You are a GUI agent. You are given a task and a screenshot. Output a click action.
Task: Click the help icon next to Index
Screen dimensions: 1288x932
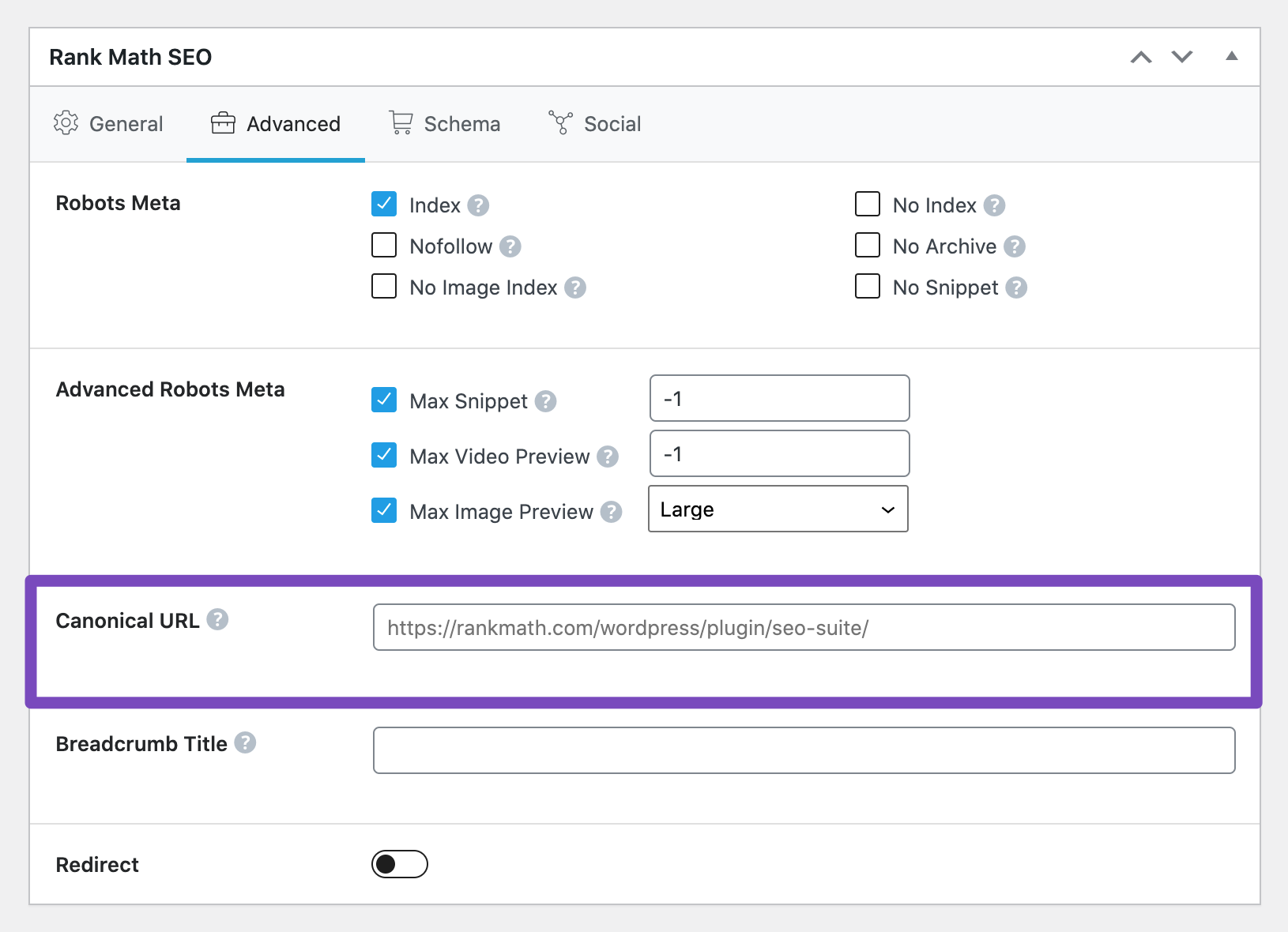click(478, 205)
